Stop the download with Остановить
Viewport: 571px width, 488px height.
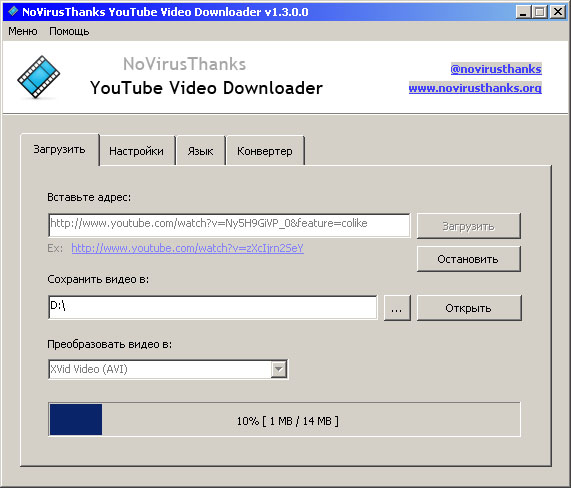pos(469,259)
